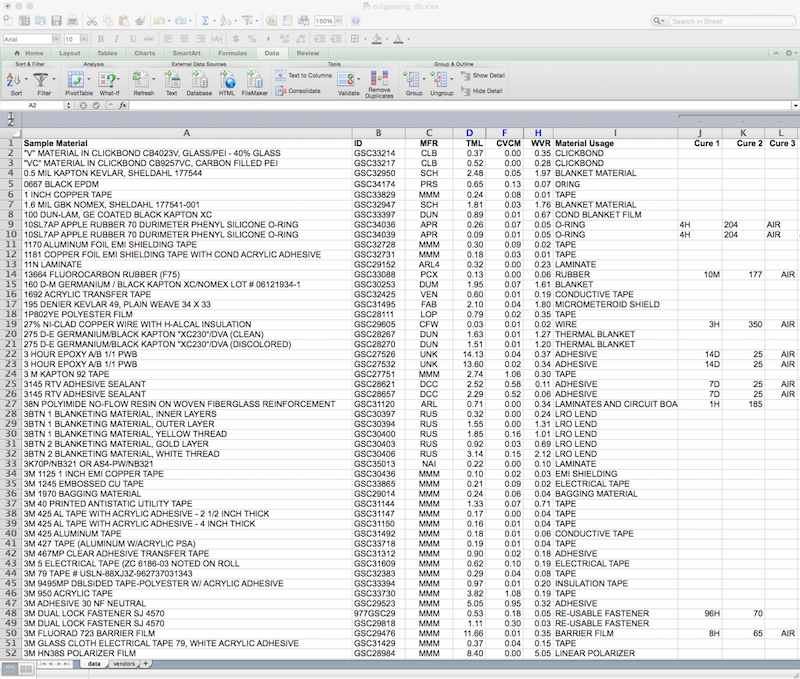800x679 pixels.
Task: Click Show Detail
Action: click(483, 76)
